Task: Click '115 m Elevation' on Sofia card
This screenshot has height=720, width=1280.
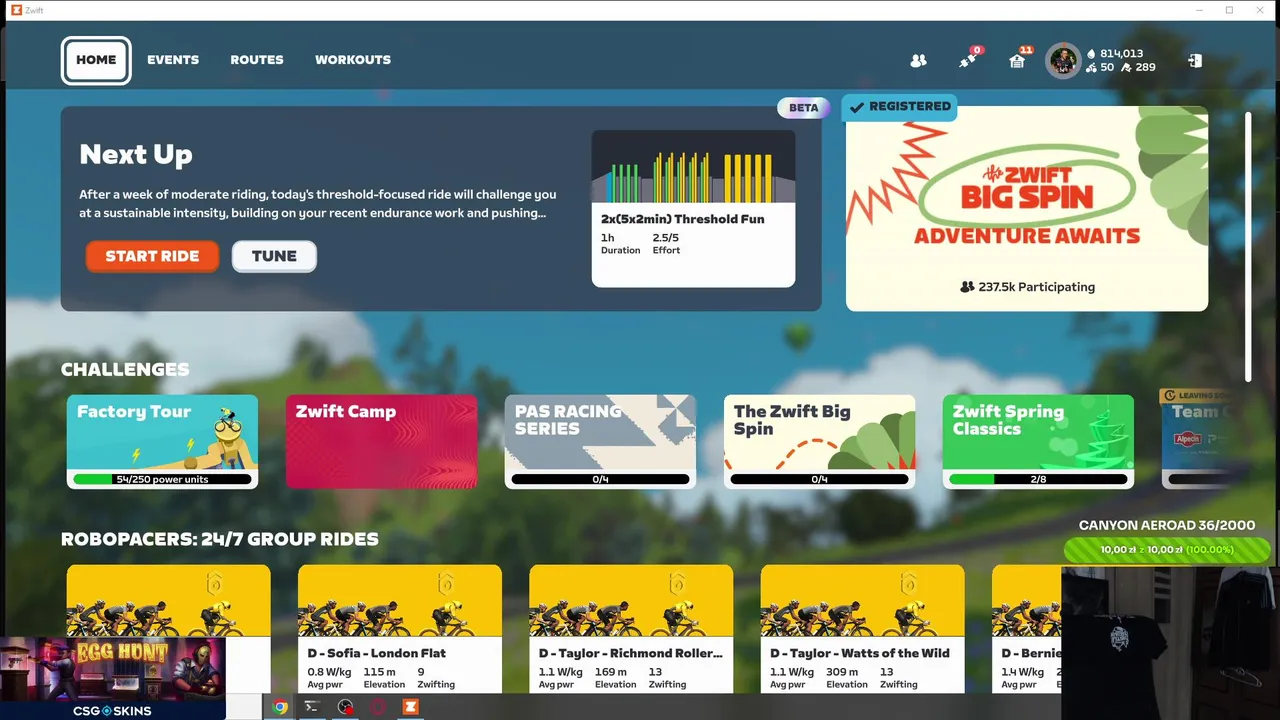Action: (384, 678)
